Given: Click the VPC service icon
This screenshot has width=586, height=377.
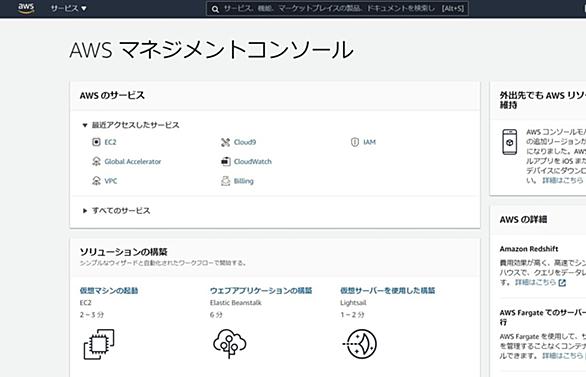Looking at the screenshot, I should click(96, 181).
